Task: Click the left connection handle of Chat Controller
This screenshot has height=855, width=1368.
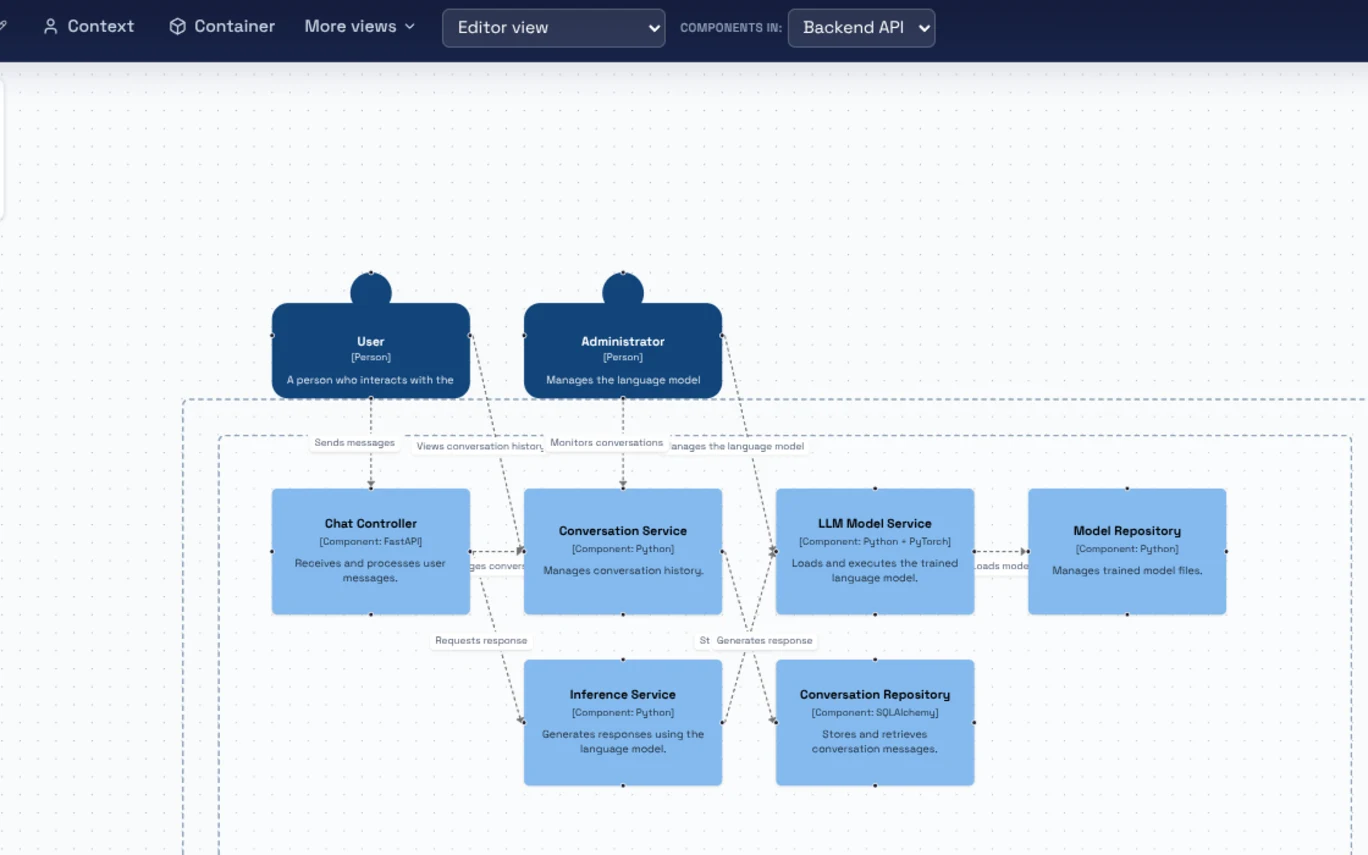Action: (x=272, y=551)
